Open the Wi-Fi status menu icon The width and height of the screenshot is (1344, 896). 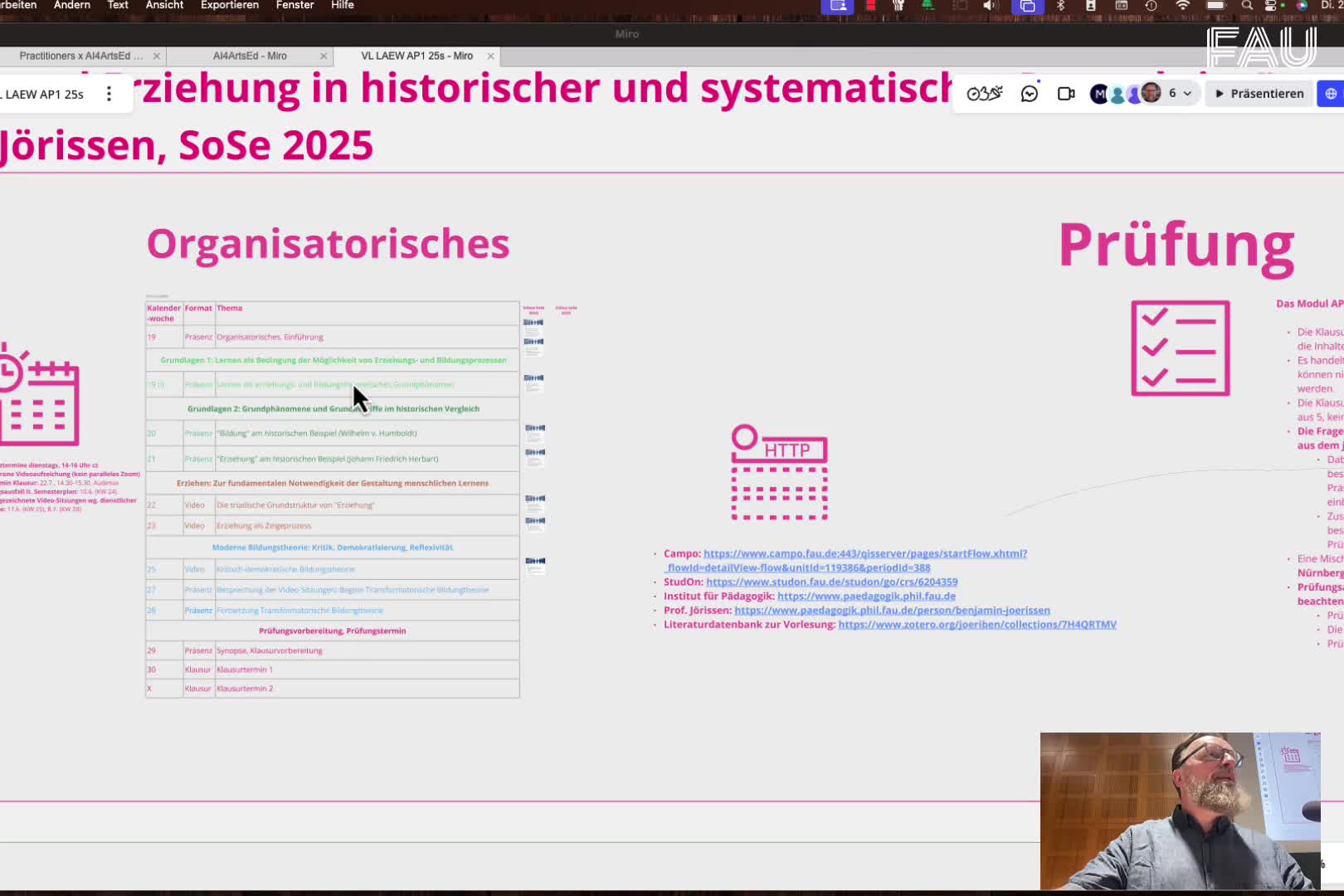pos(1182,6)
